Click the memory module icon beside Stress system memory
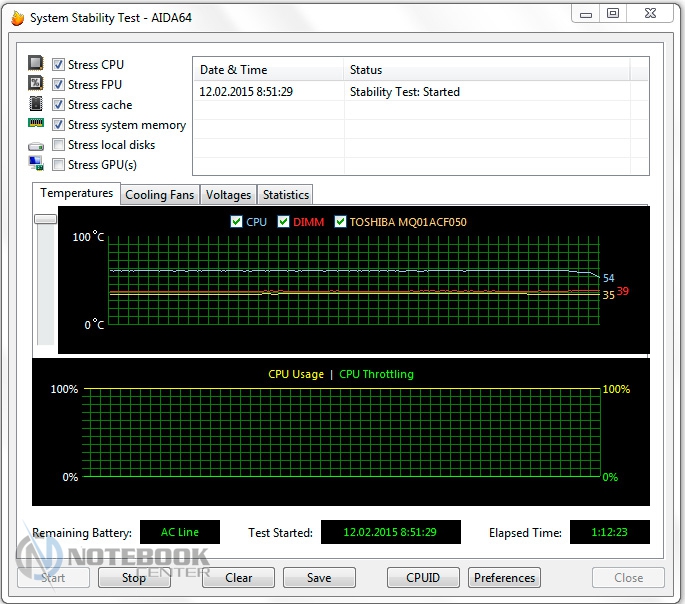The image size is (685, 604). tap(36, 124)
